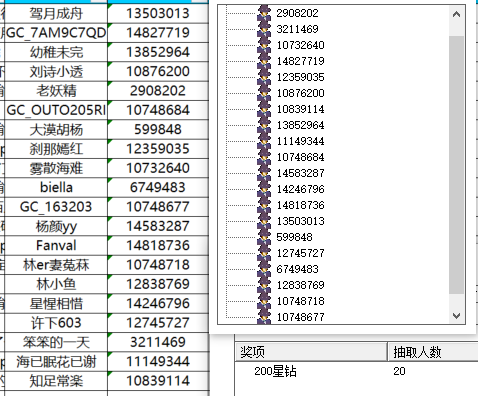This screenshot has width=478, height=396.
Task: Click the user icon beside 14827719
Action: tap(264, 61)
